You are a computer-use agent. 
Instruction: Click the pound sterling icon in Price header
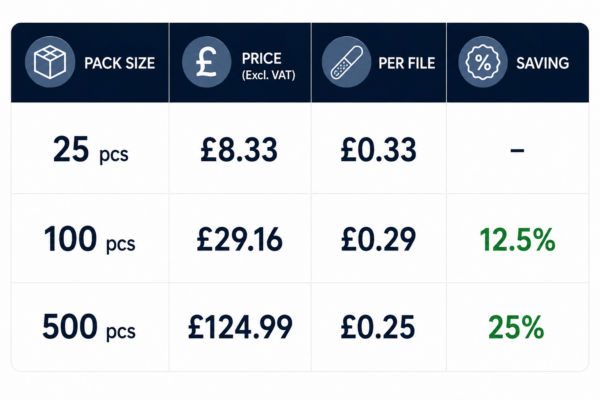point(207,62)
